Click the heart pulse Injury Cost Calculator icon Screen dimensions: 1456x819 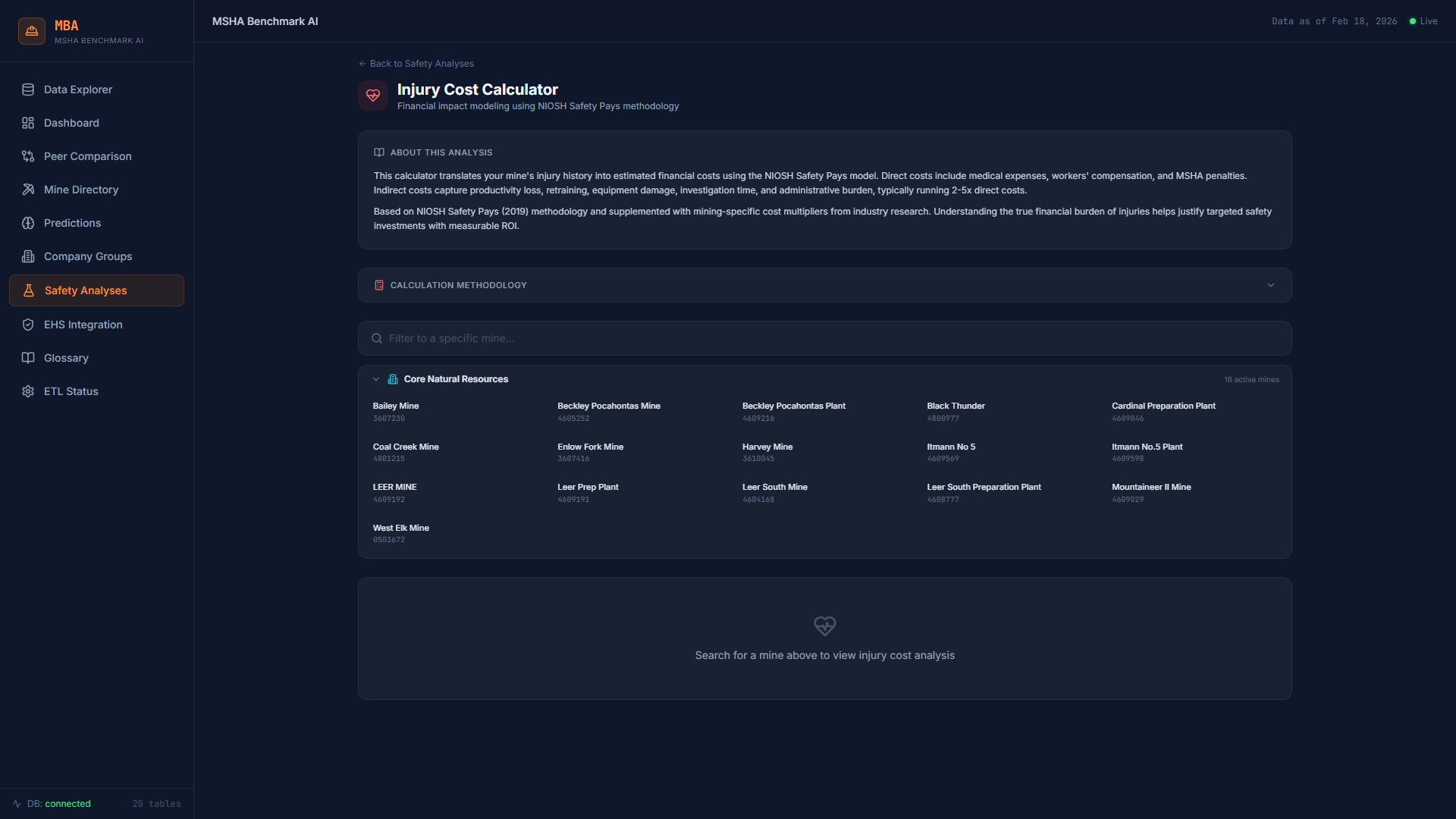373,96
